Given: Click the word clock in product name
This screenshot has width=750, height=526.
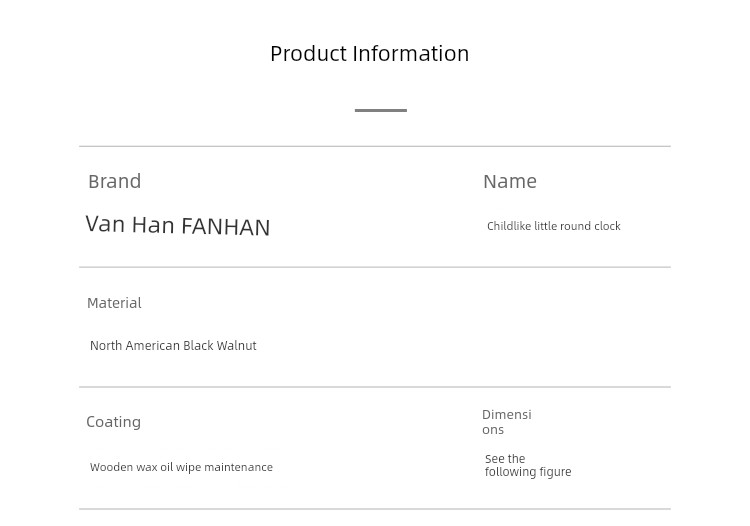Looking at the screenshot, I should coord(607,226).
